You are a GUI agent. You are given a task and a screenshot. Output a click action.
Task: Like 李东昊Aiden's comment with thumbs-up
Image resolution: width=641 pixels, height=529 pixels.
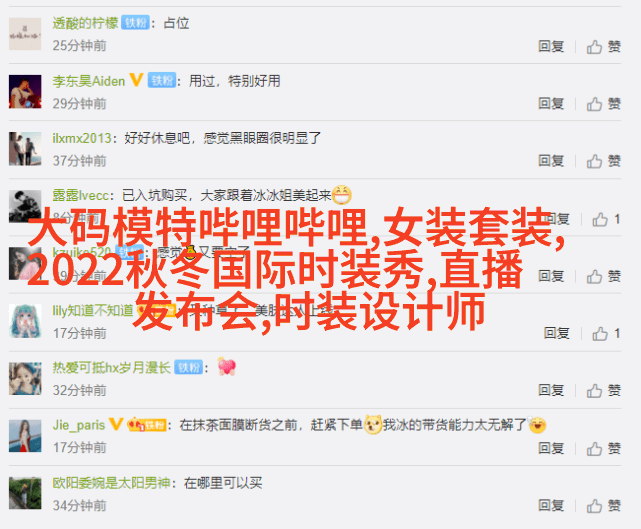603,104
